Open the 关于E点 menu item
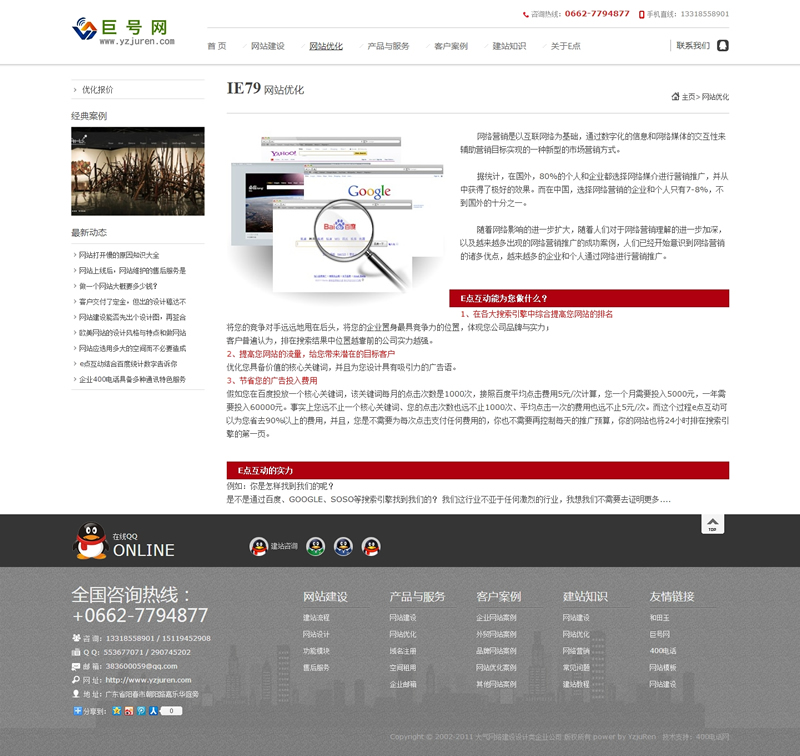 pos(565,46)
